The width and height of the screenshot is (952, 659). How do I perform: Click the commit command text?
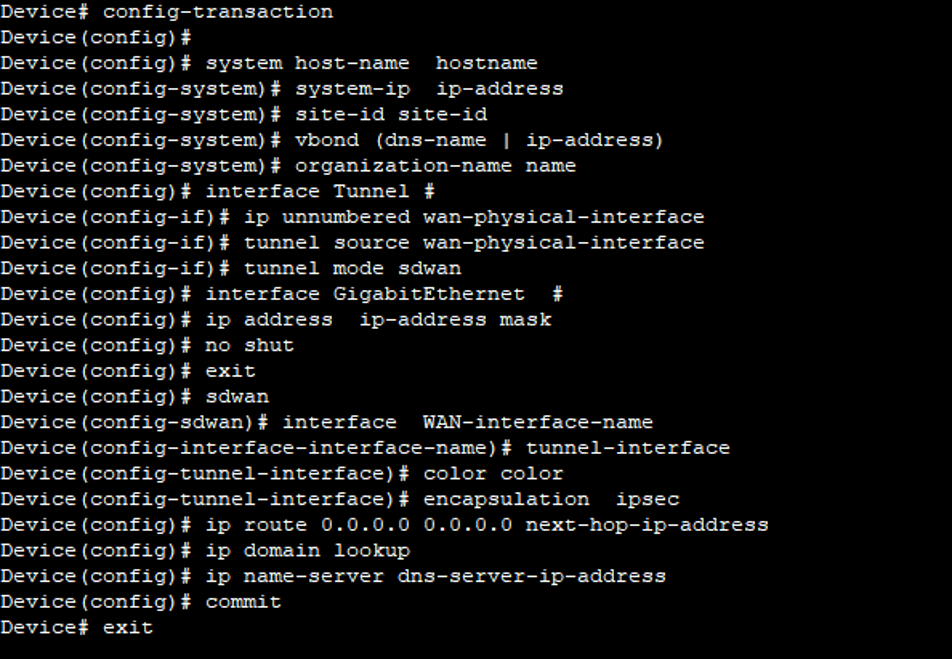pos(243,601)
